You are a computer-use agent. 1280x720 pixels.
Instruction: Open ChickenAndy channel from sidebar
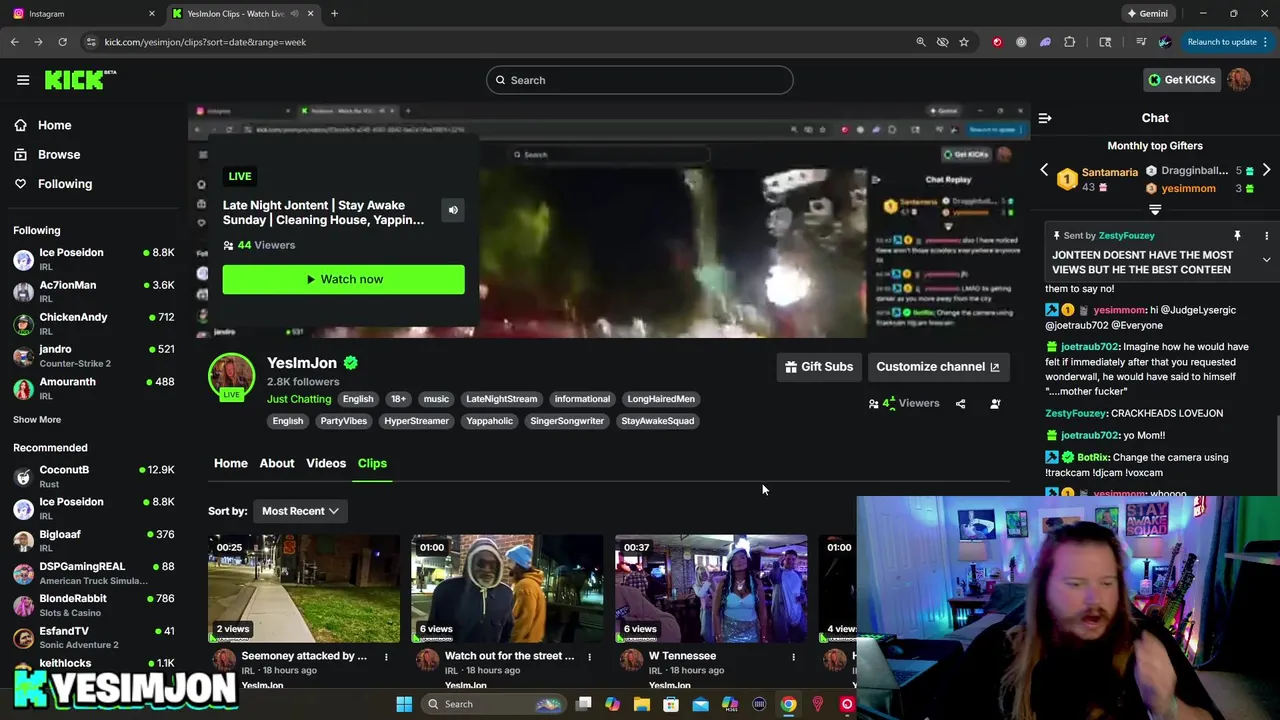coord(94,324)
